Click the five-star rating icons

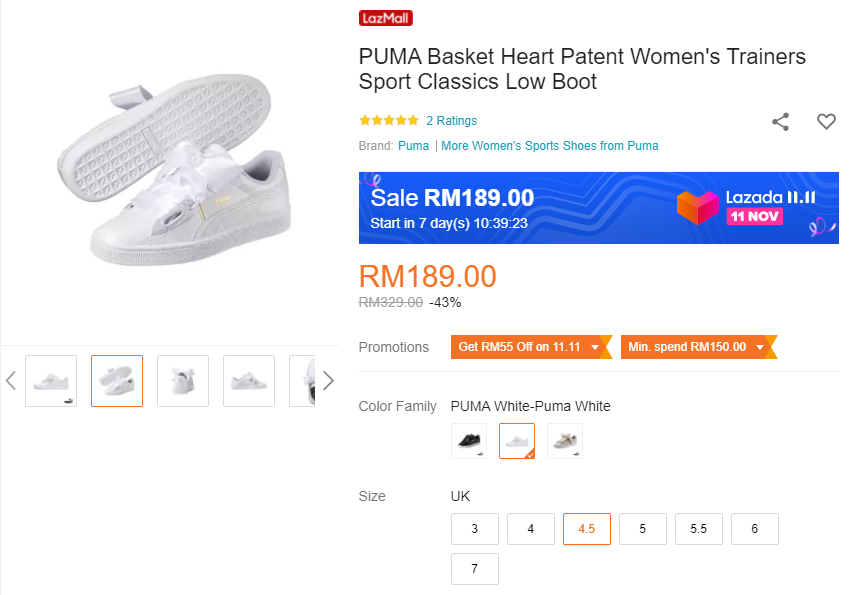(x=389, y=121)
